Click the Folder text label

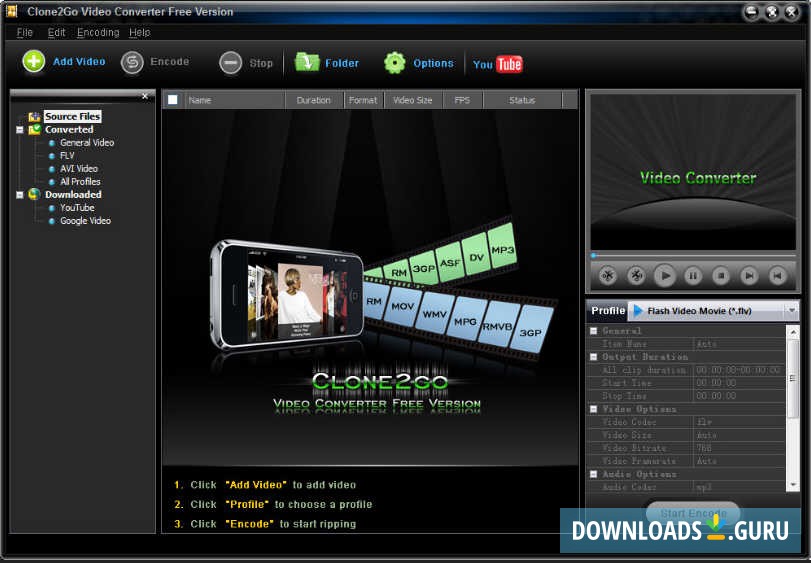342,64
